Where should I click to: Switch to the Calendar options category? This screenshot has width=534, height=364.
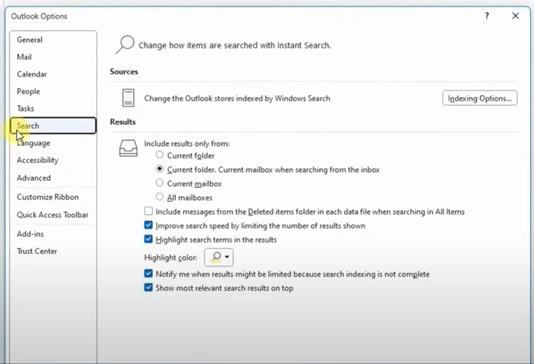pos(32,74)
